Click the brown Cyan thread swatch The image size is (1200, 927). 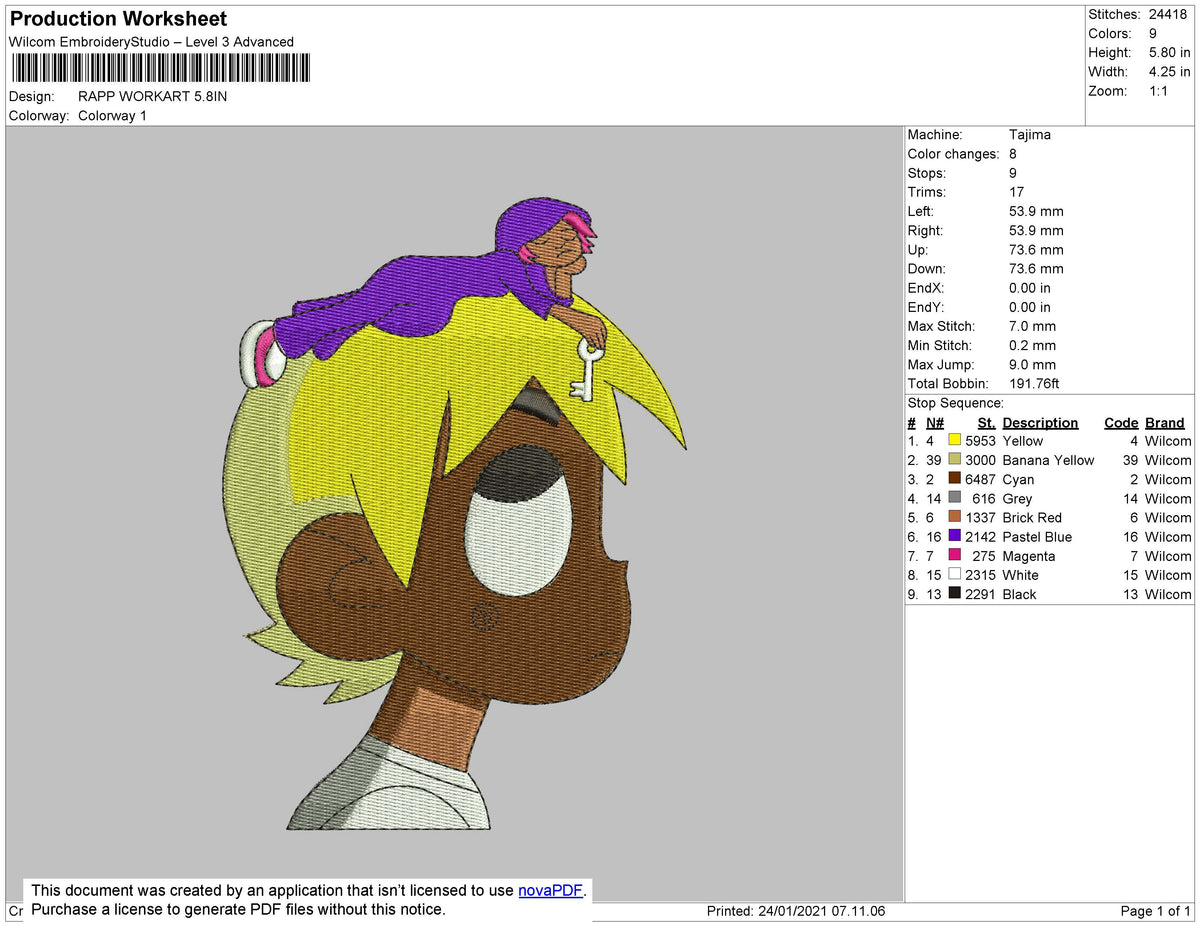click(954, 479)
